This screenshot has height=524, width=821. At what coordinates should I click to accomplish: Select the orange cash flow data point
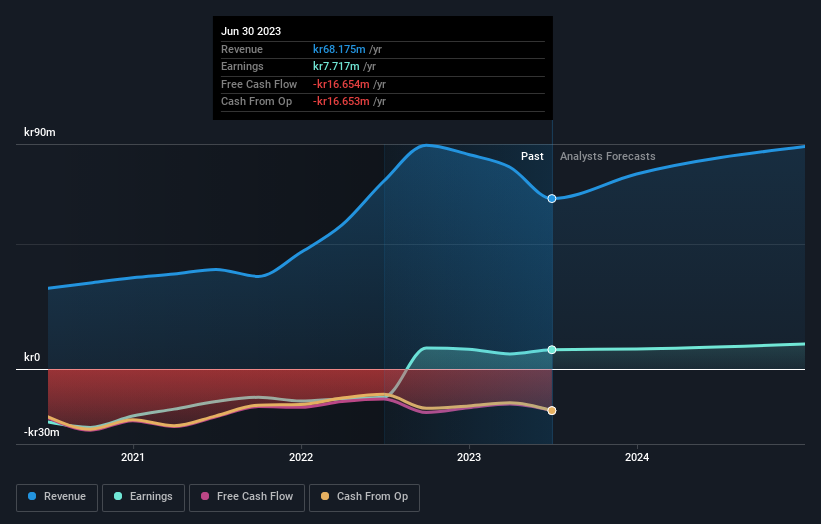coord(552,411)
